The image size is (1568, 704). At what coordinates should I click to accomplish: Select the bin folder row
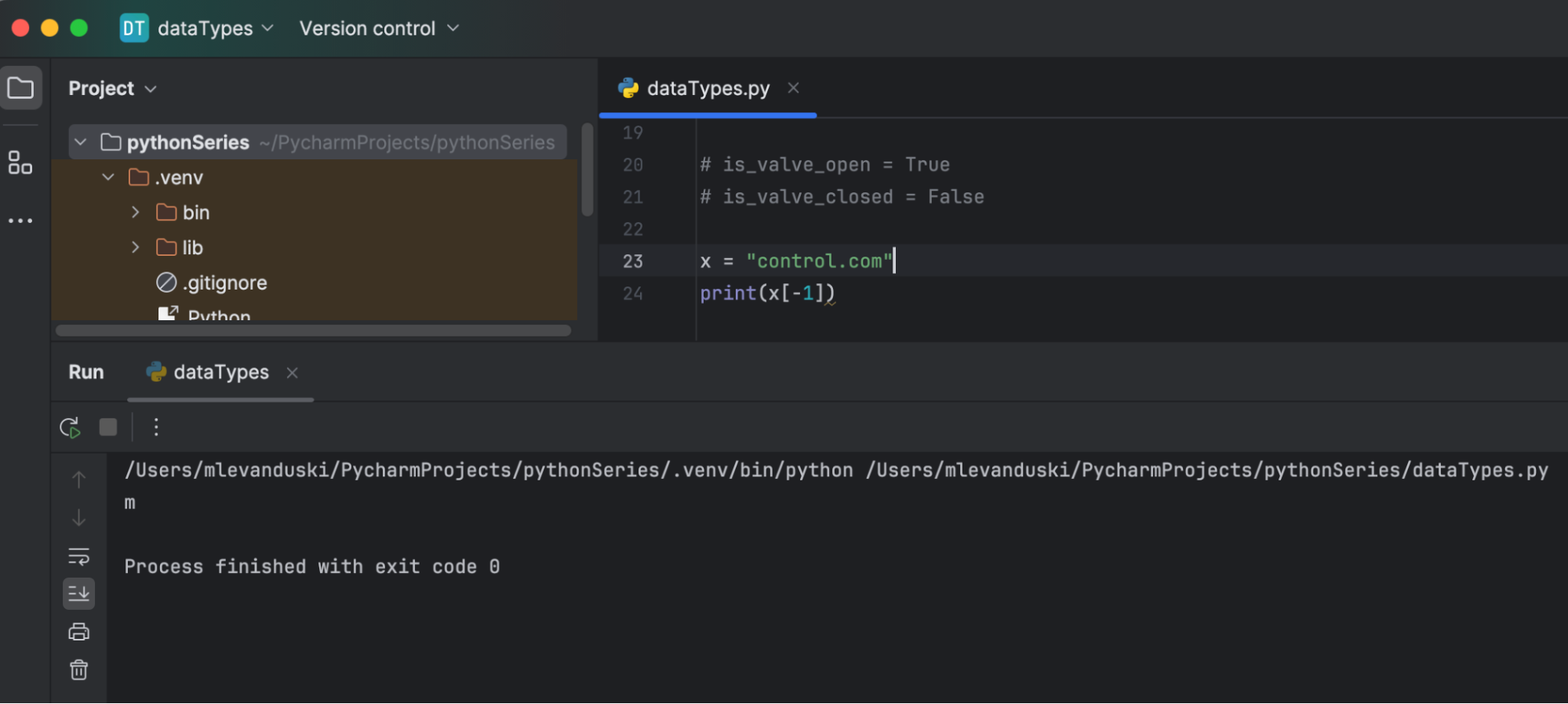coord(315,212)
